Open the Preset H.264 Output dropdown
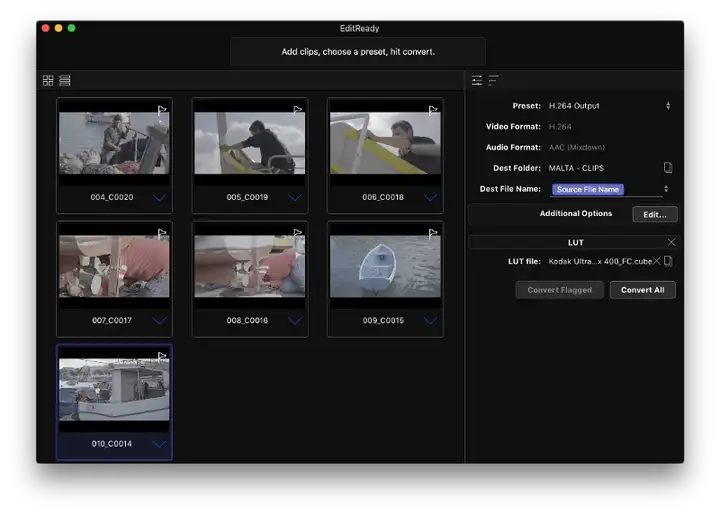The height and width of the screenshot is (515, 720). coord(609,106)
